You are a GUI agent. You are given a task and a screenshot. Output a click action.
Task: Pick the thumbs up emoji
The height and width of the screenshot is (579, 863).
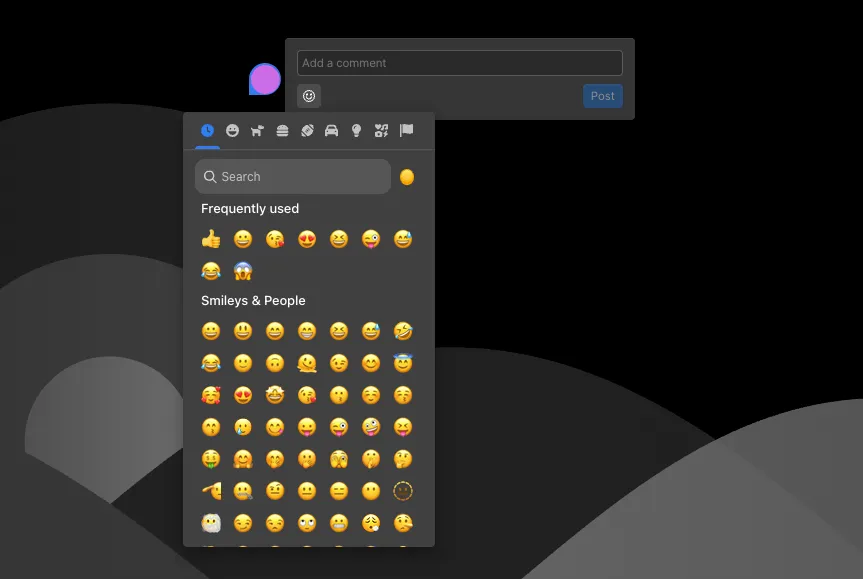pyautogui.click(x=211, y=239)
